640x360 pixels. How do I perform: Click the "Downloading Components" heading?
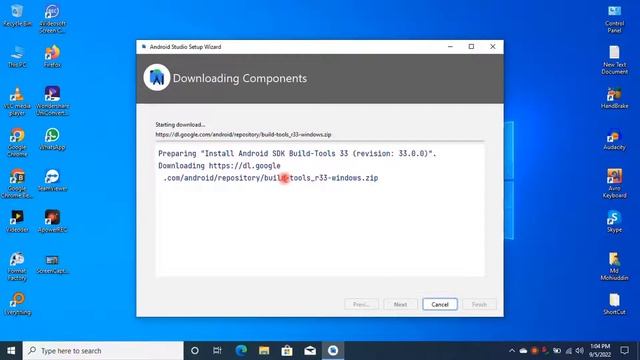pos(240,78)
